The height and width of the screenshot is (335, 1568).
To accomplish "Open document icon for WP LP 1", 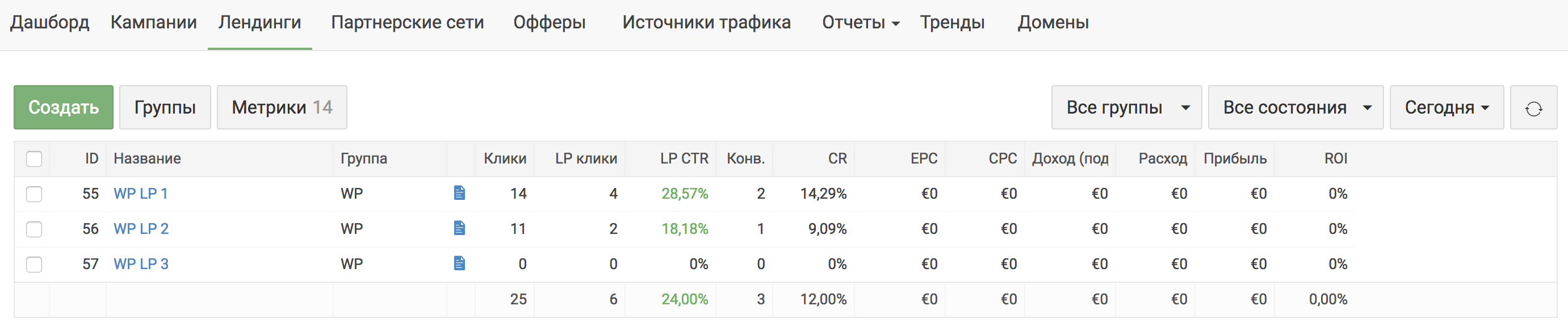I will tap(460, 193).
